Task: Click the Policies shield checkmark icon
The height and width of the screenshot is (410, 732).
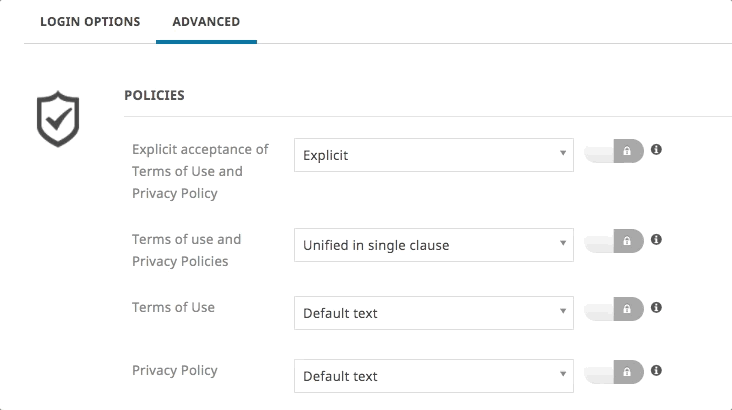Action: click(x=57, y=119)
